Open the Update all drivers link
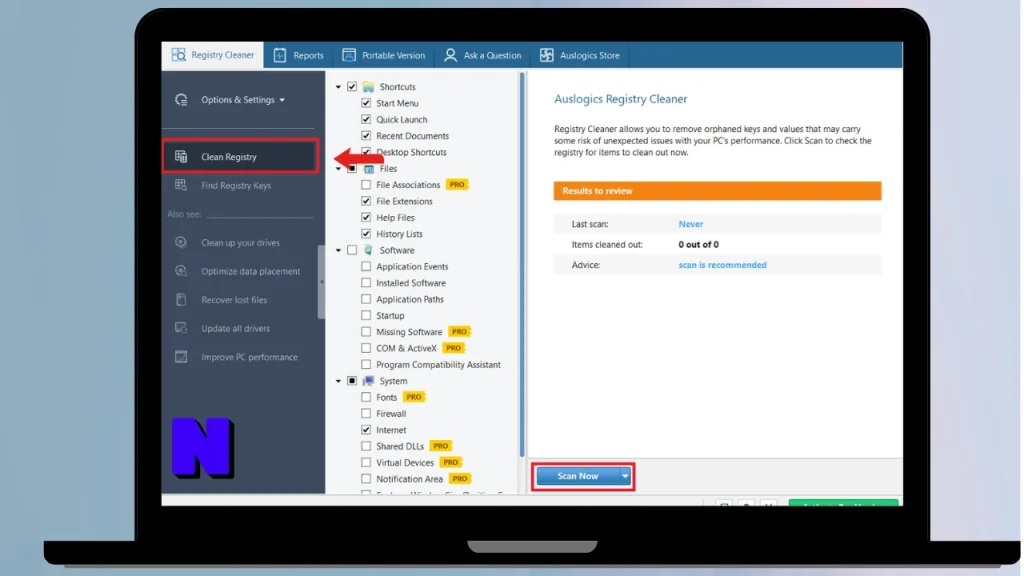The width and height of the screenshot is (1024, 576). pos(235,328)
